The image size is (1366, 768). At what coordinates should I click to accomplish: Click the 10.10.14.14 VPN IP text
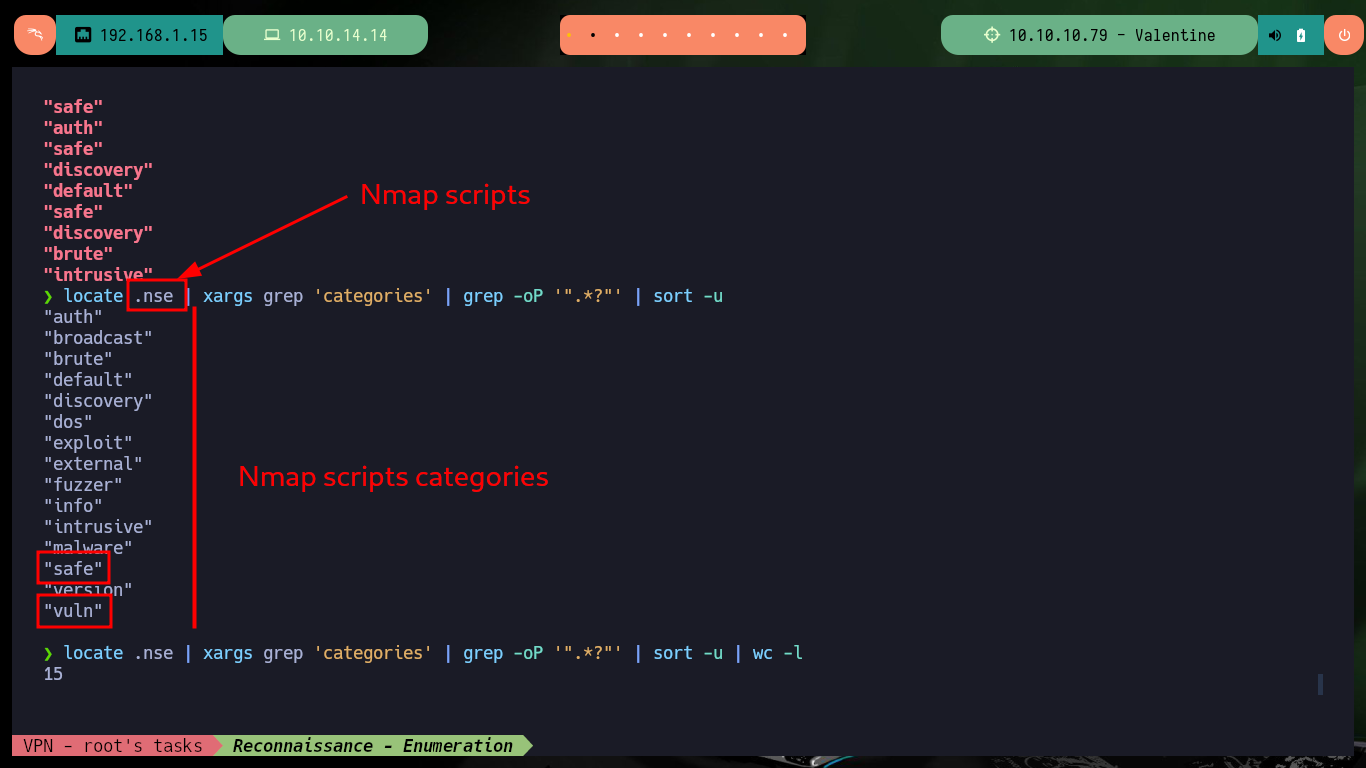coord(338,35)
